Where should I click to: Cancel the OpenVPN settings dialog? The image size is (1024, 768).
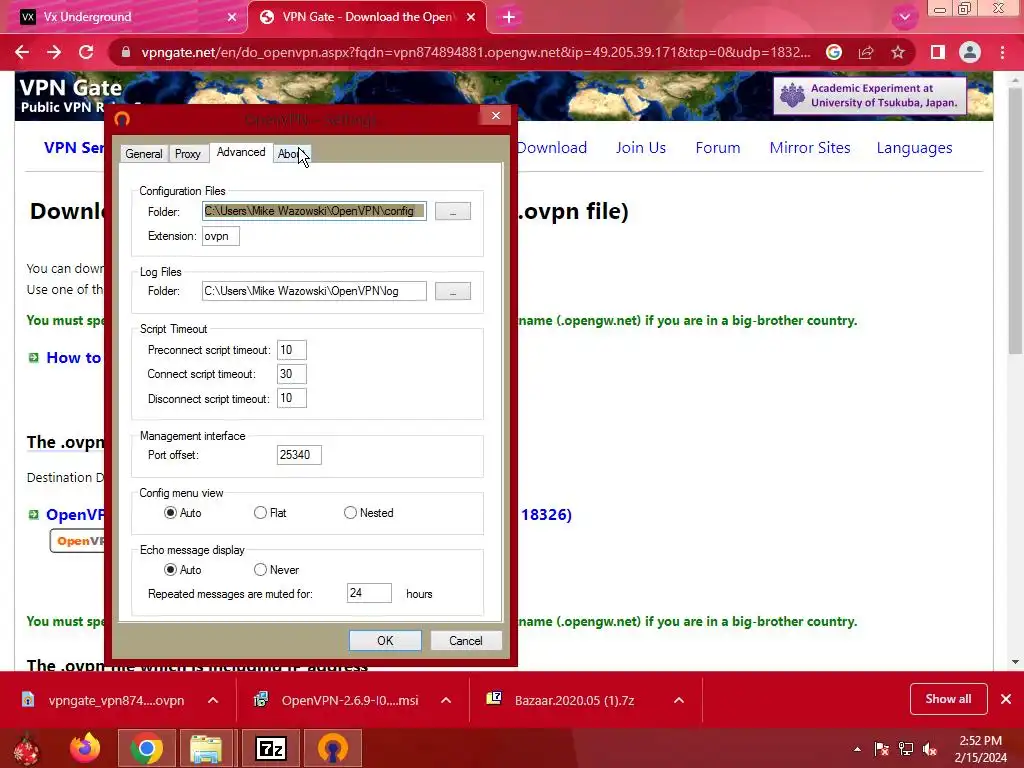[466, 641]
